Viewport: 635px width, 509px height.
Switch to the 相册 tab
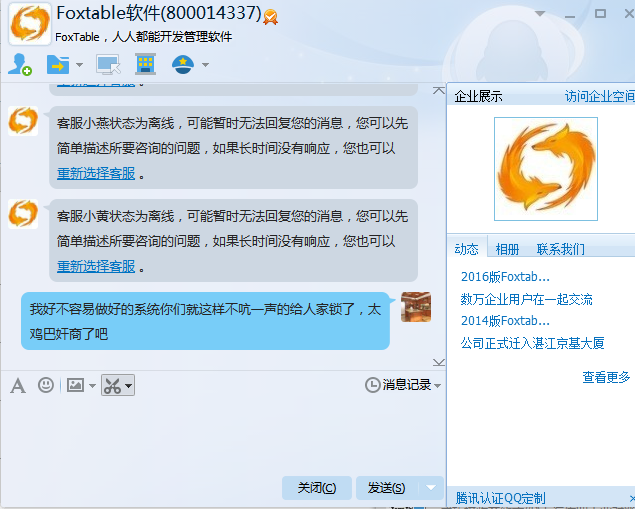pyautogui.click(x=507, y=249)
